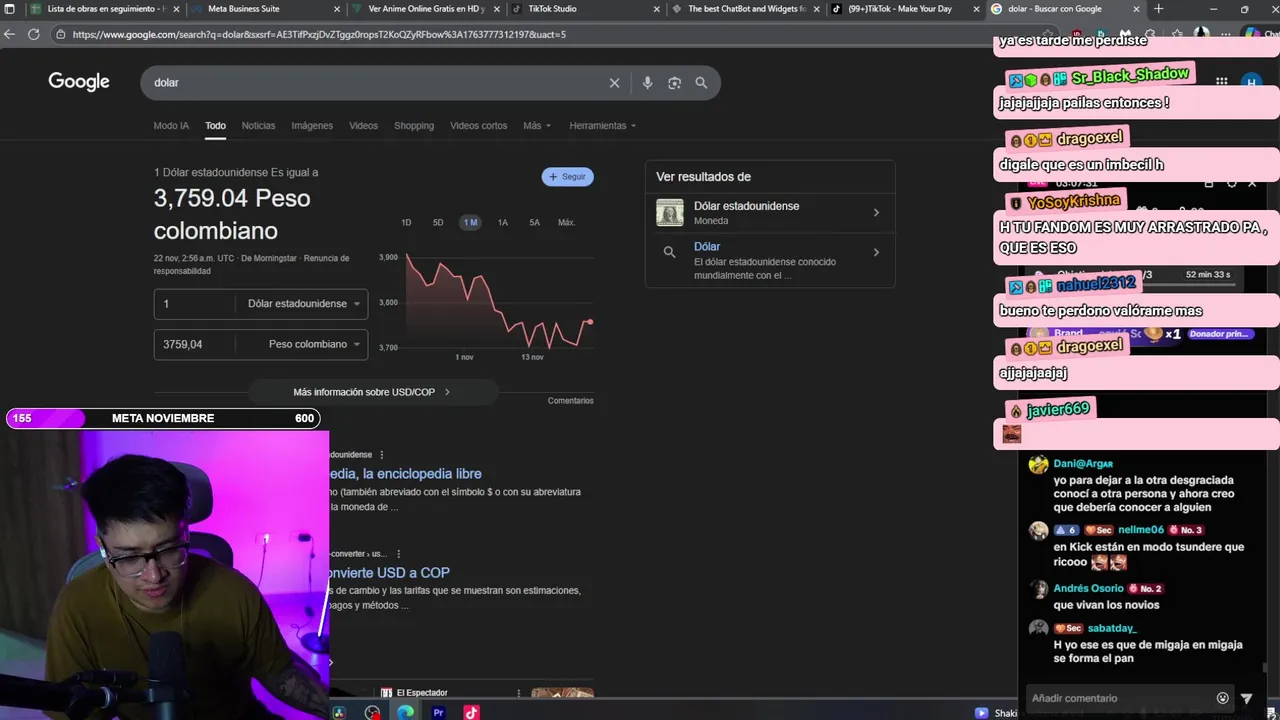Close the Meta Business Suite tab
The height and width of the screenshot is (720, 1280).
point(337,9)
